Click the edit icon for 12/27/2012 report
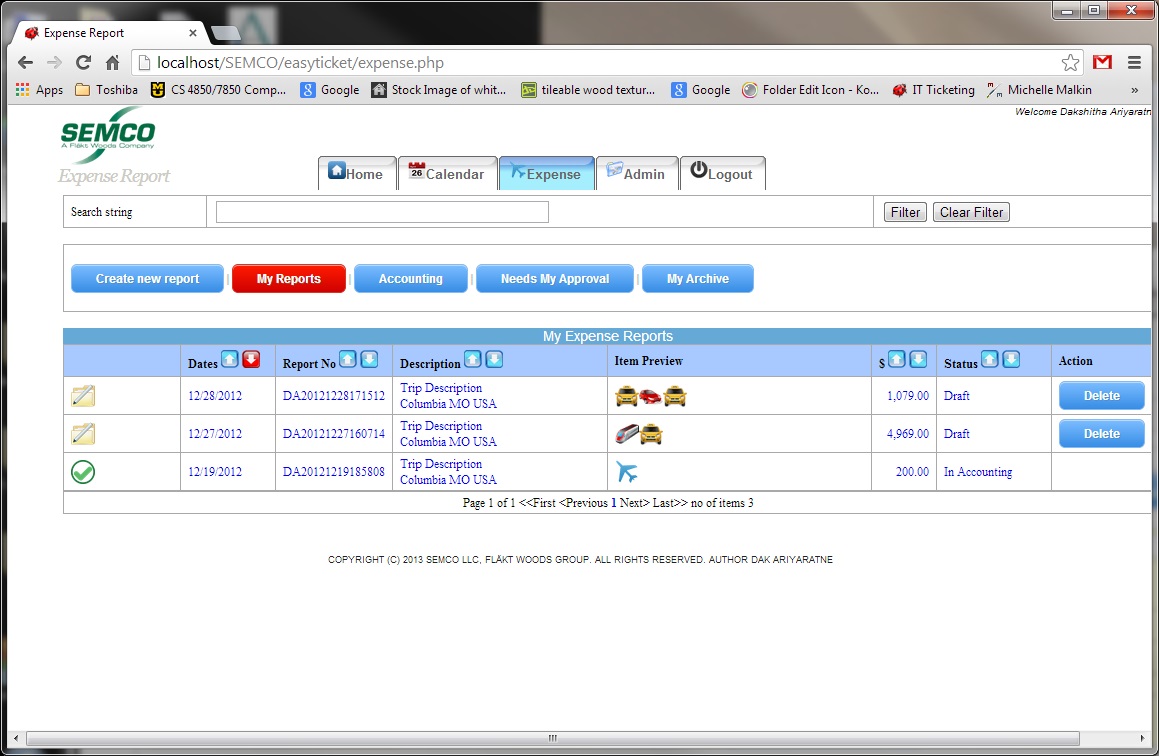Screen dimensions: 1159x756 coord(83,434)
